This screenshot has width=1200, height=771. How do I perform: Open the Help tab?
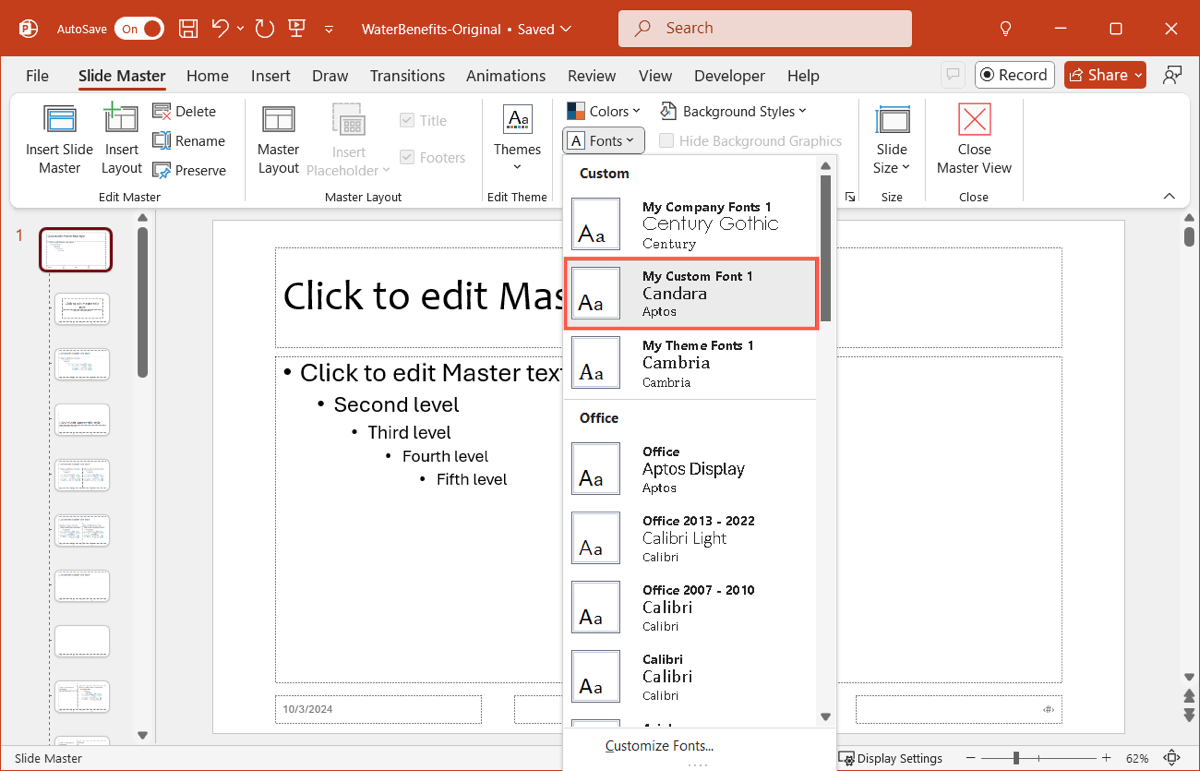pyautogui.click(x=803, y=75)
